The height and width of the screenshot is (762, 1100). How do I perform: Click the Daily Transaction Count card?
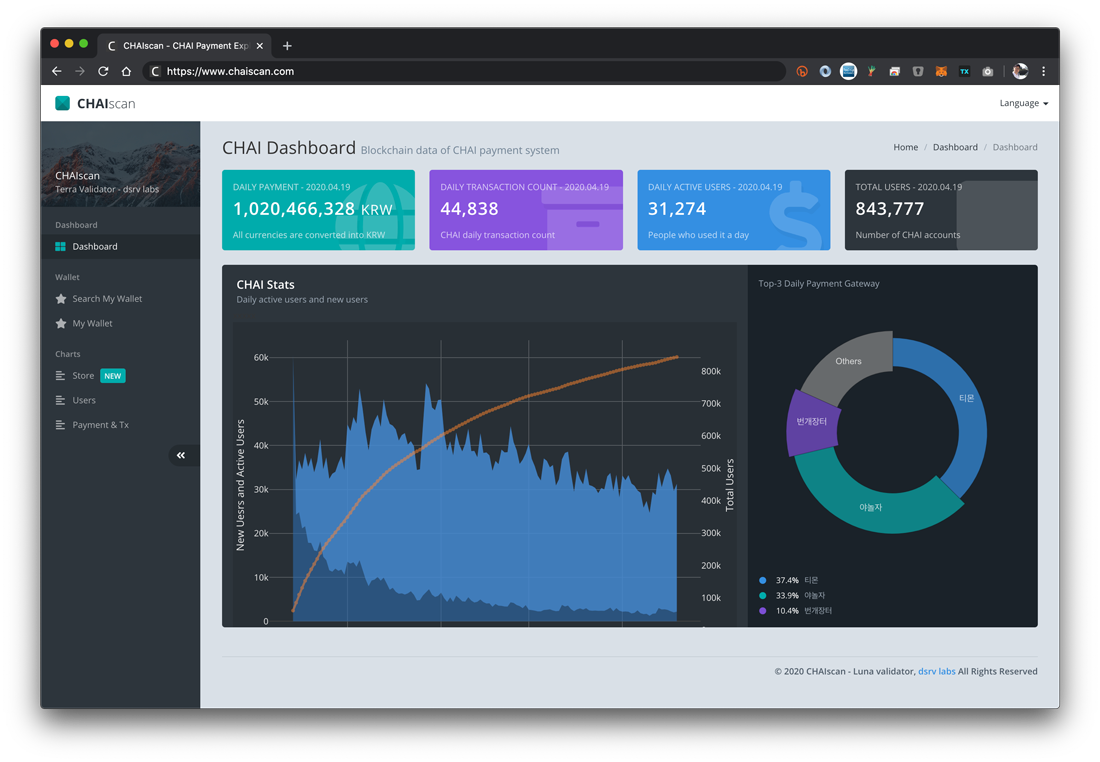(526, 210)
